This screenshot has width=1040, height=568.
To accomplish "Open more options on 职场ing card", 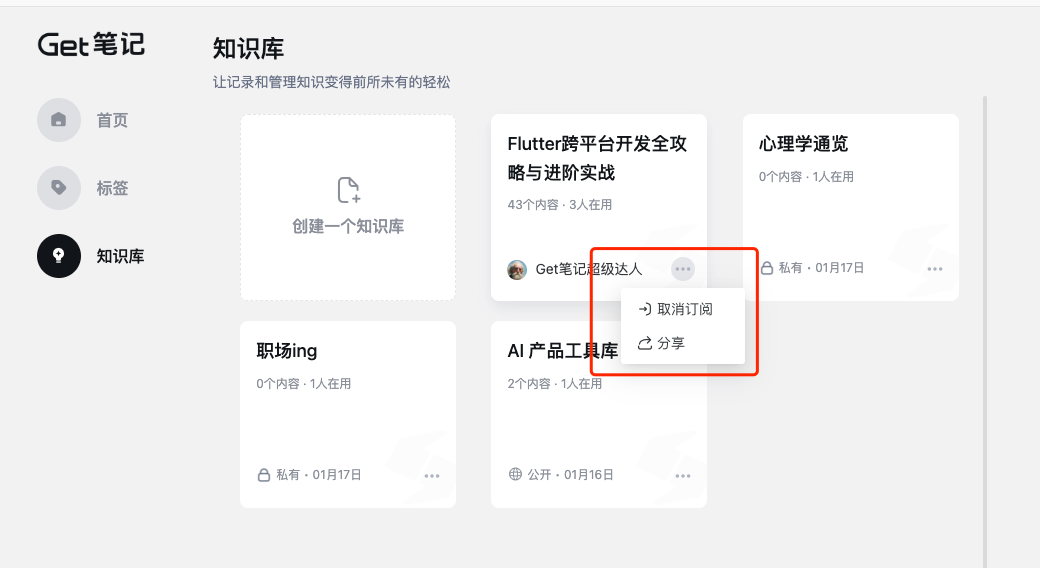I will click(432, 475).
